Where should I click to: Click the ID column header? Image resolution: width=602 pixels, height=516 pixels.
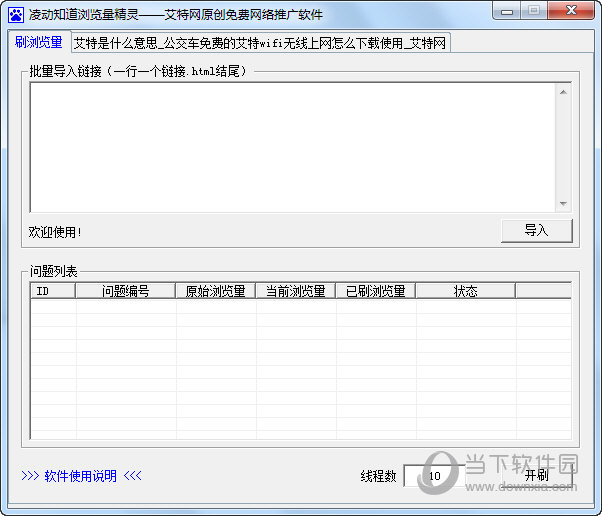point(53,291)
